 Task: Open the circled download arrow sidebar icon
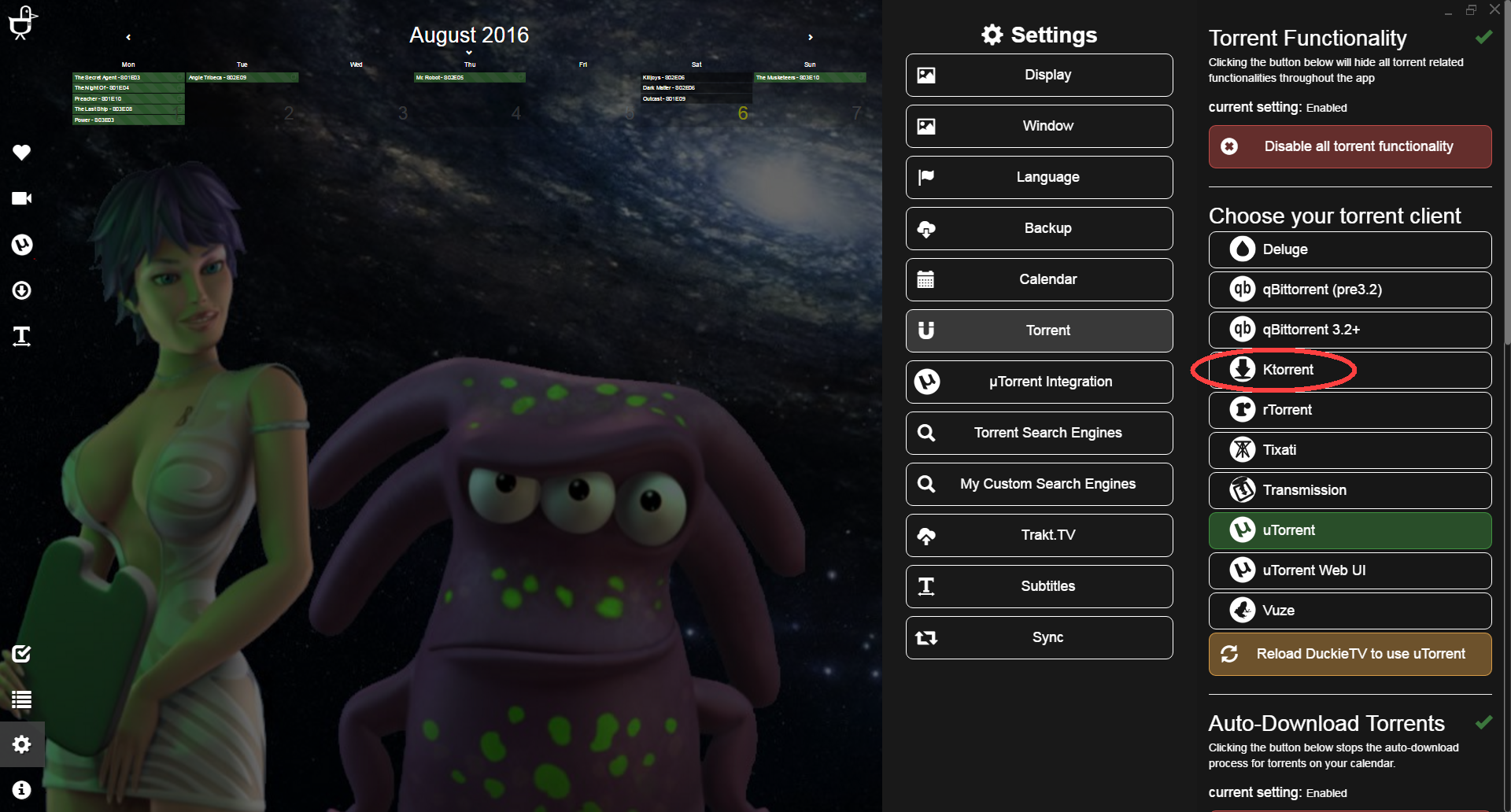click(x=22, y=290)
